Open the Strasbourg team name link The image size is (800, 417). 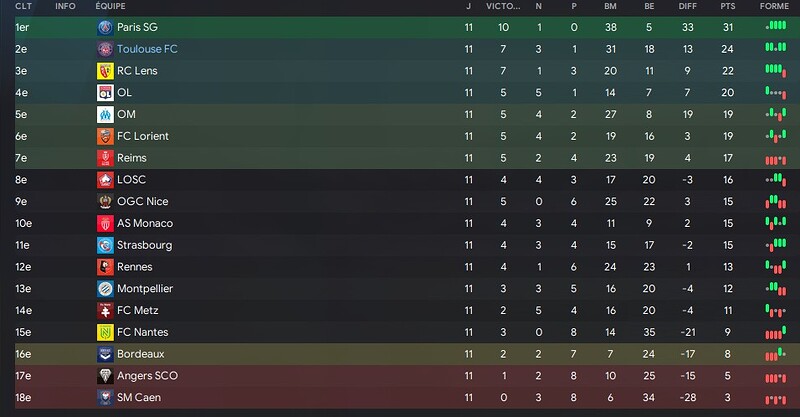(x=144, y=246)
